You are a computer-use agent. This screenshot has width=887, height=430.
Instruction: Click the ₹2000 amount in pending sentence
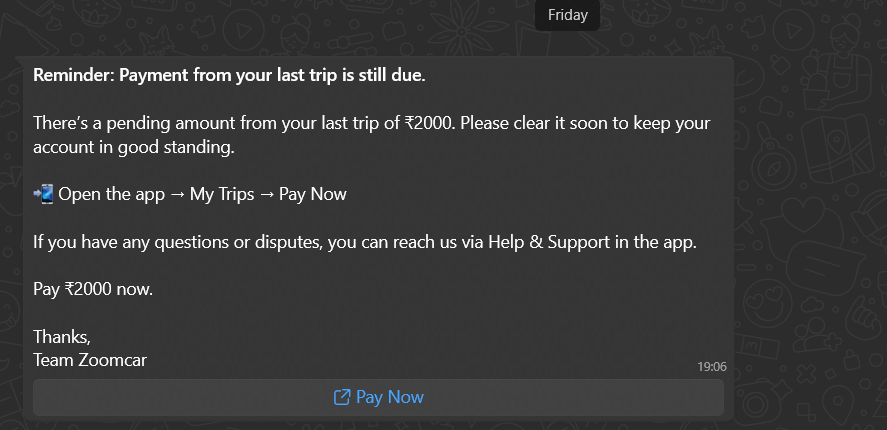pos(430,124)
